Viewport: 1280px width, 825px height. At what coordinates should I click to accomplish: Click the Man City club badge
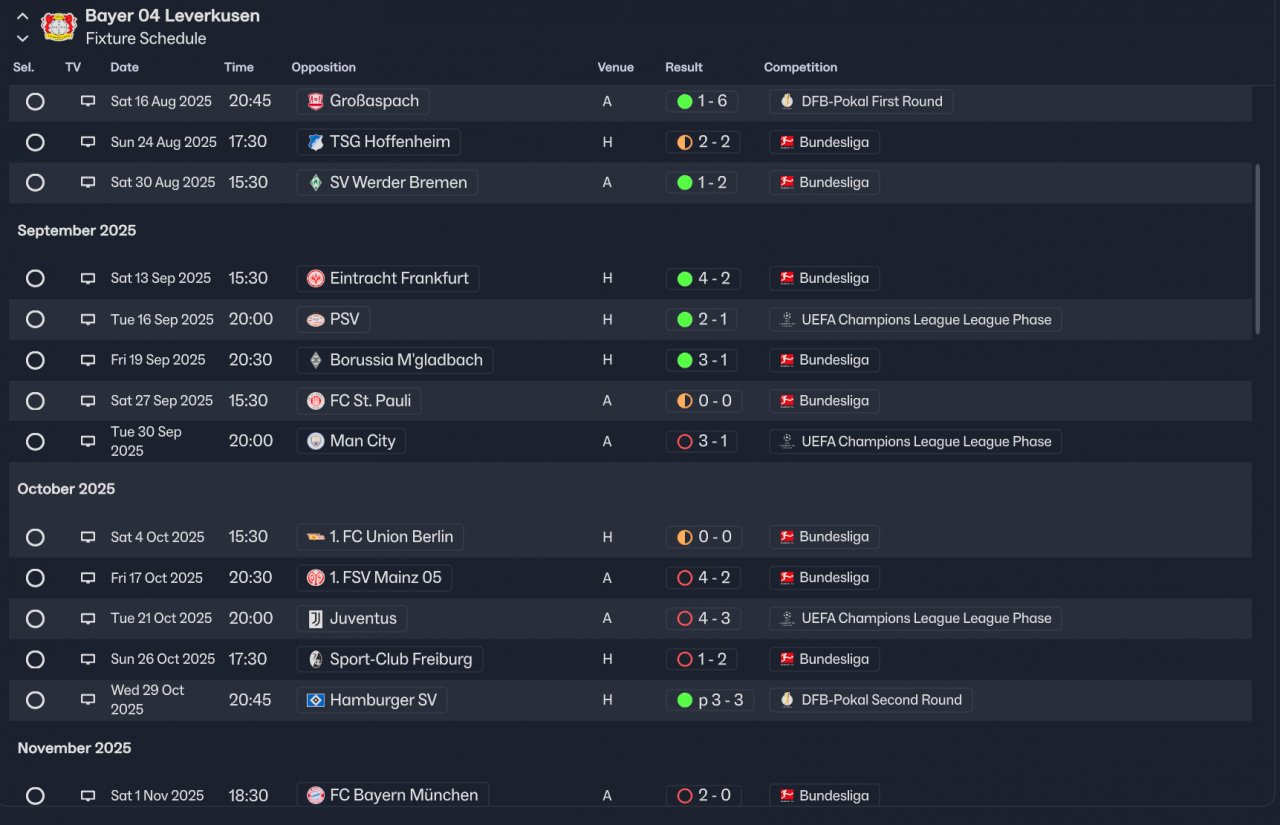pyautogui.click(x=316, y=441)
